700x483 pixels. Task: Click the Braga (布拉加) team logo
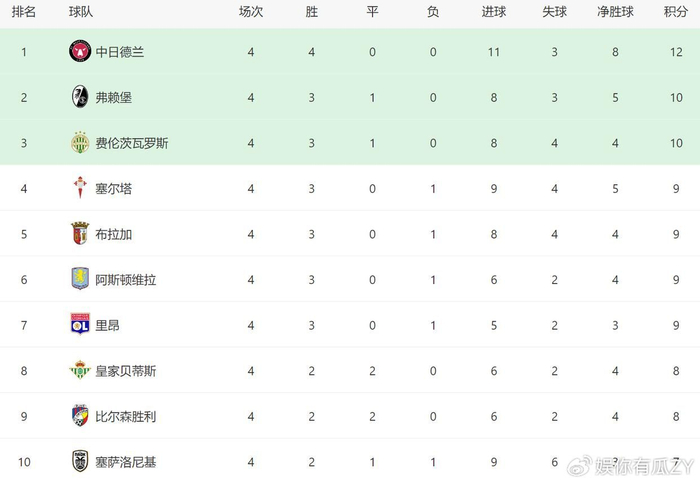[80, 233]
